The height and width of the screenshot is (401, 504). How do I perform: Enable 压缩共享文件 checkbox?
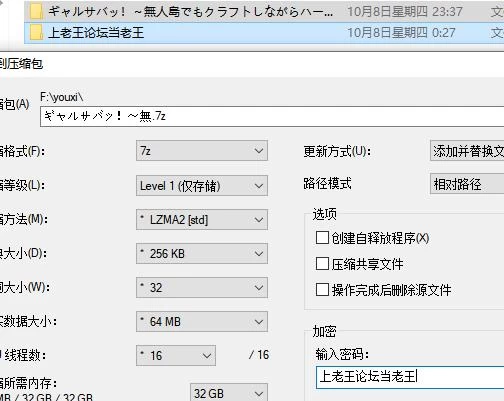322,264
